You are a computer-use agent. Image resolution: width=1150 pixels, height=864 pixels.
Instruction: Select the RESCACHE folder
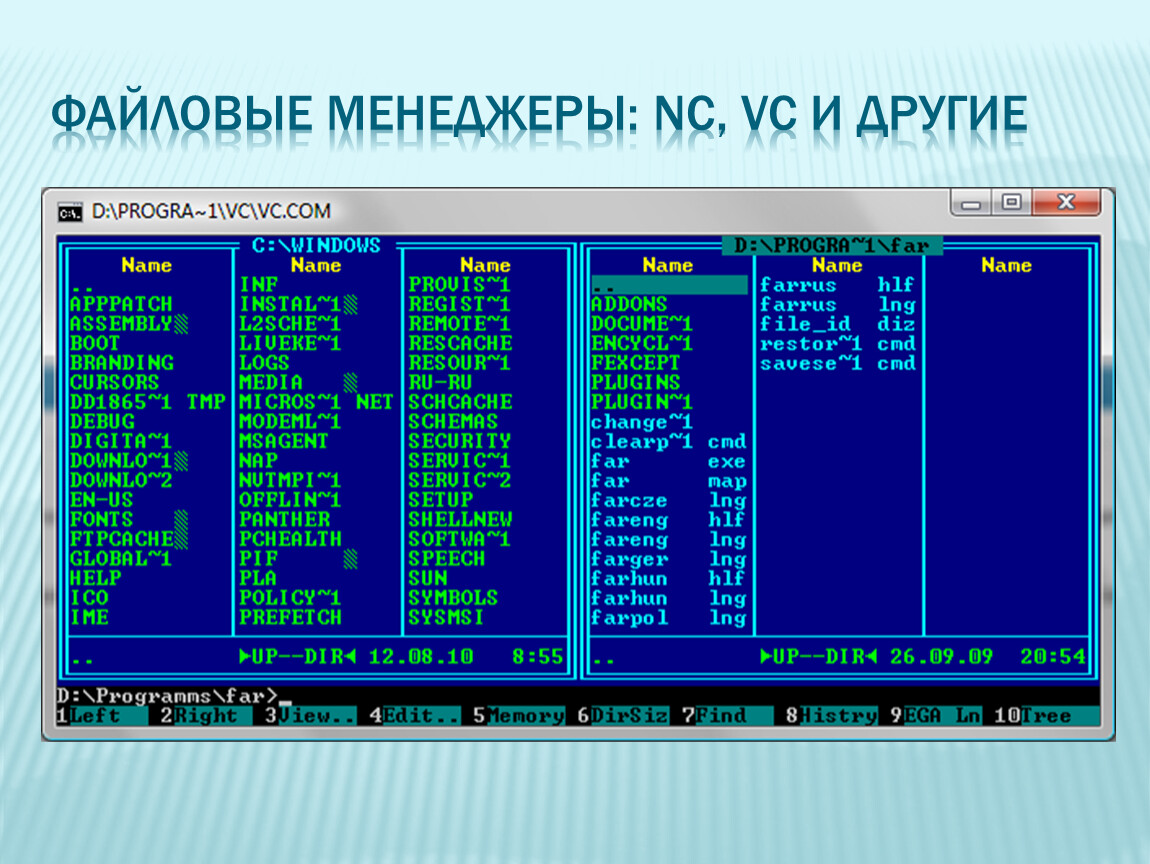coord(460,343)
